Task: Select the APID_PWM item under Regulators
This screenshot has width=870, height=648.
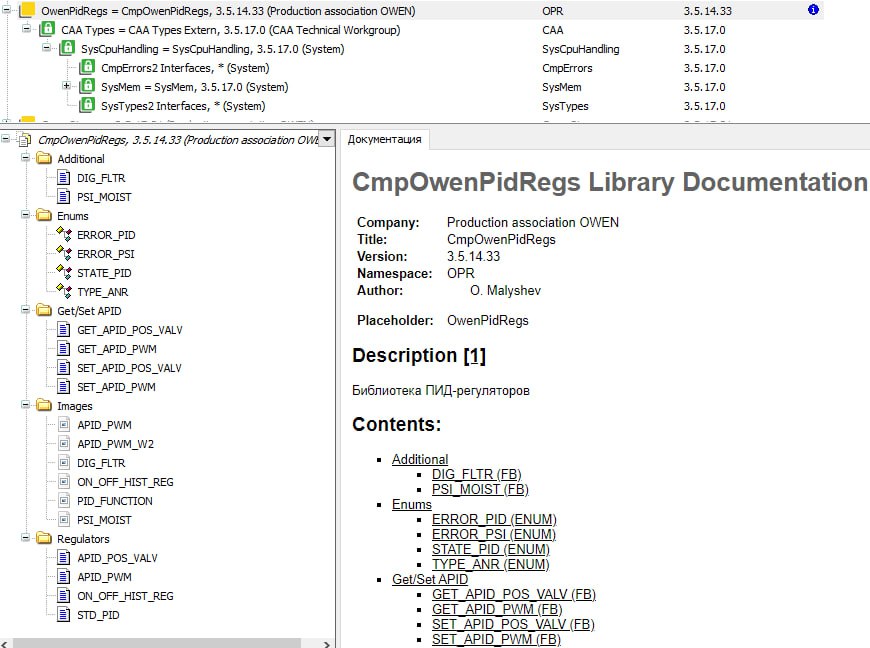Action: pyautogui.click(x=104, y=577)
